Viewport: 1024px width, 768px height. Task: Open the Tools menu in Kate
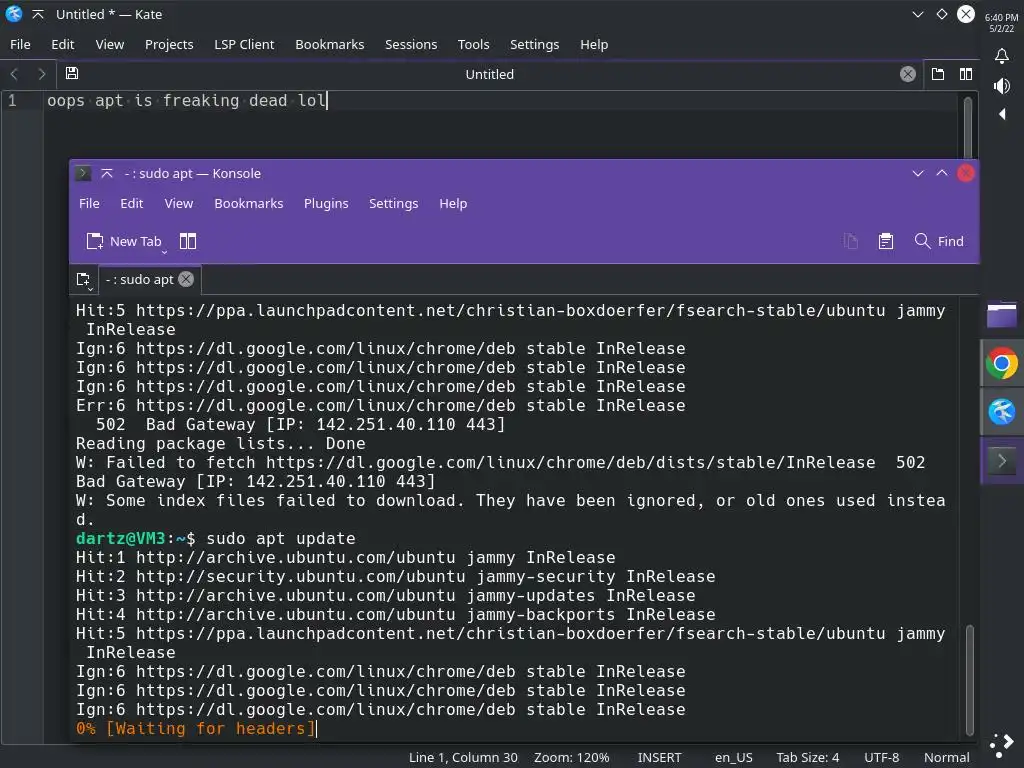(473, 44)
